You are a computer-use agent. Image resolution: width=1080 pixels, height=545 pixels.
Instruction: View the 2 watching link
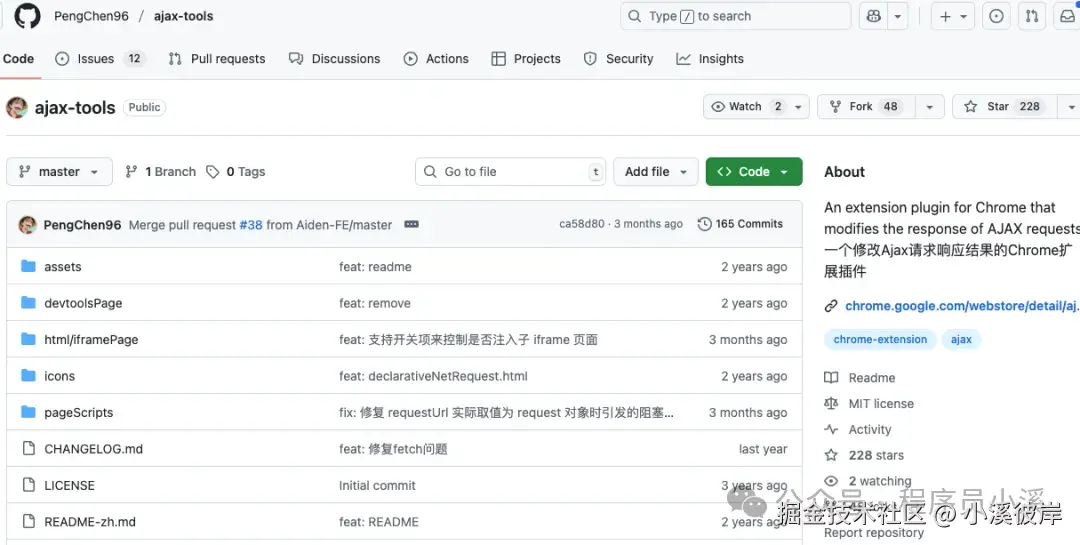[868, 481]
